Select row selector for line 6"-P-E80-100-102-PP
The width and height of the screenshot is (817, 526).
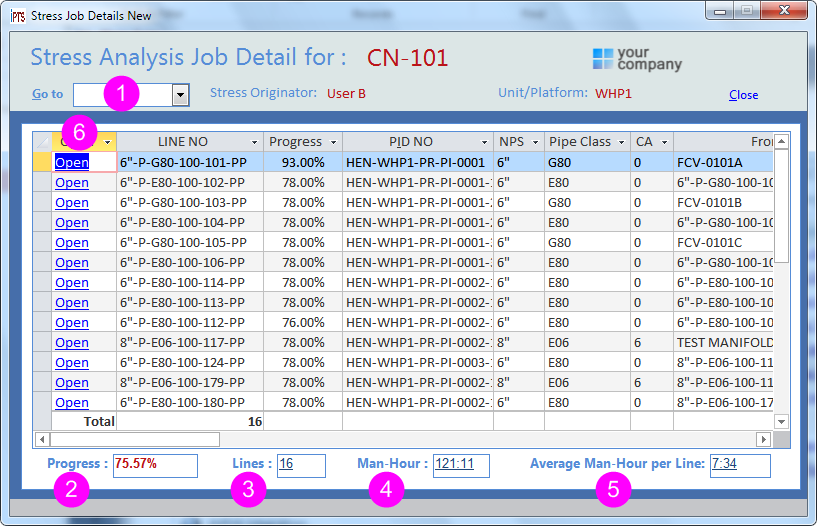42,183
